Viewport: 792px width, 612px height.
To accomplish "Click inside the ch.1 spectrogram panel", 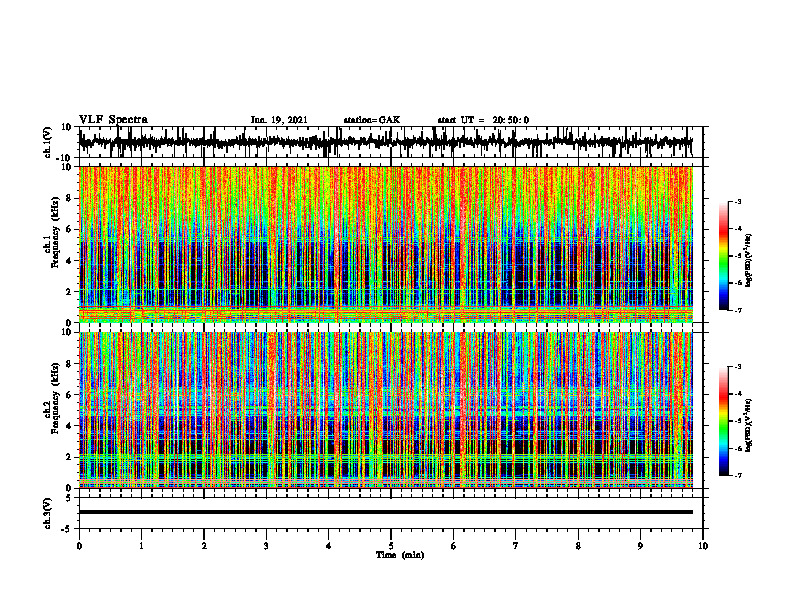I will (386, 244).
